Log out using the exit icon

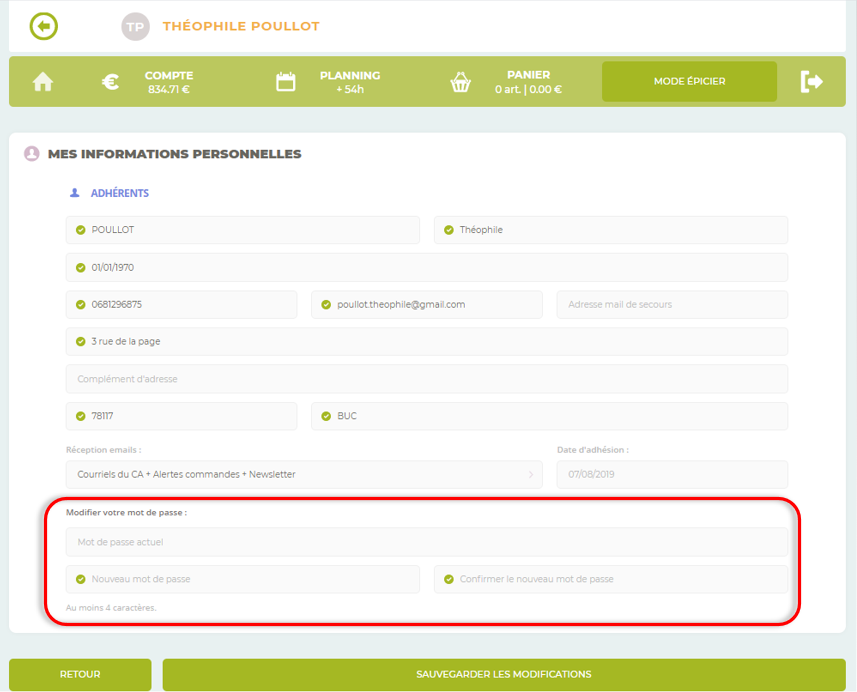click(811, 82)
